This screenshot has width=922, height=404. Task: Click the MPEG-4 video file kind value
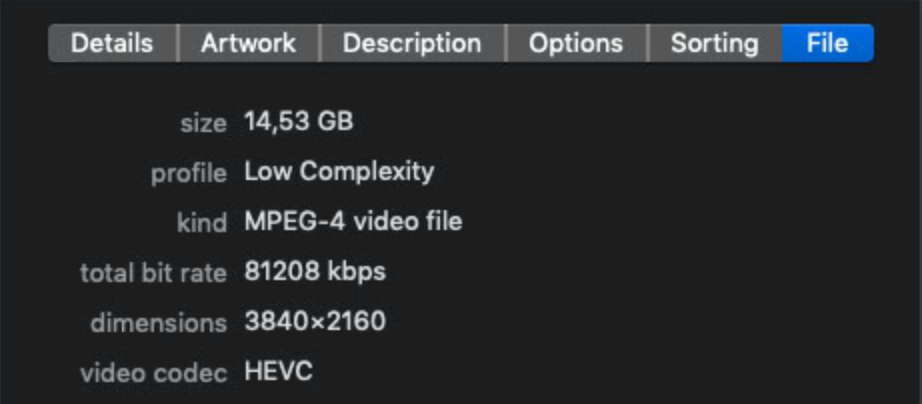click(x=353, y=222)
